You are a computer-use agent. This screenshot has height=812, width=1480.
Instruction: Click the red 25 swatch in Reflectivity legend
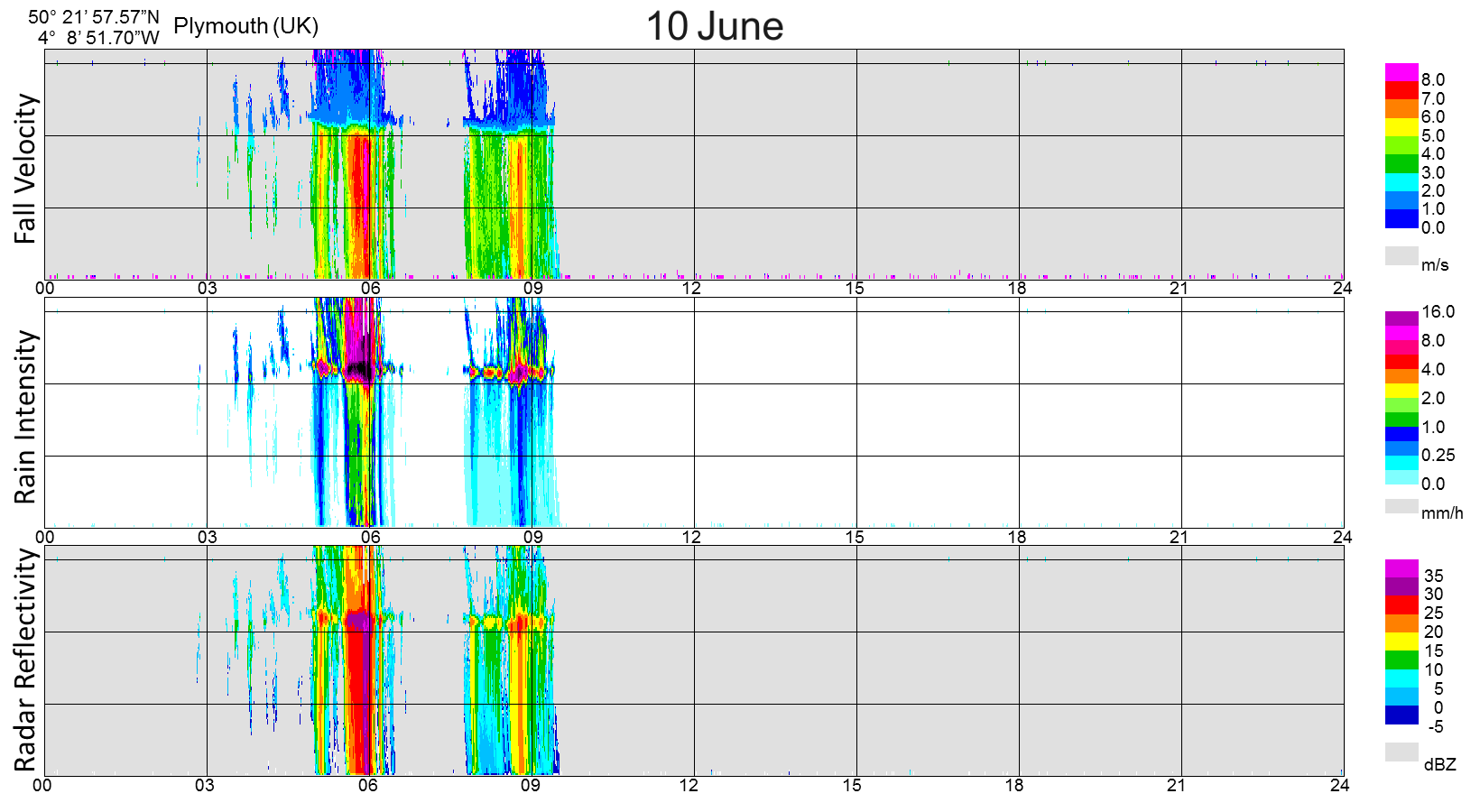(1401, 605)
